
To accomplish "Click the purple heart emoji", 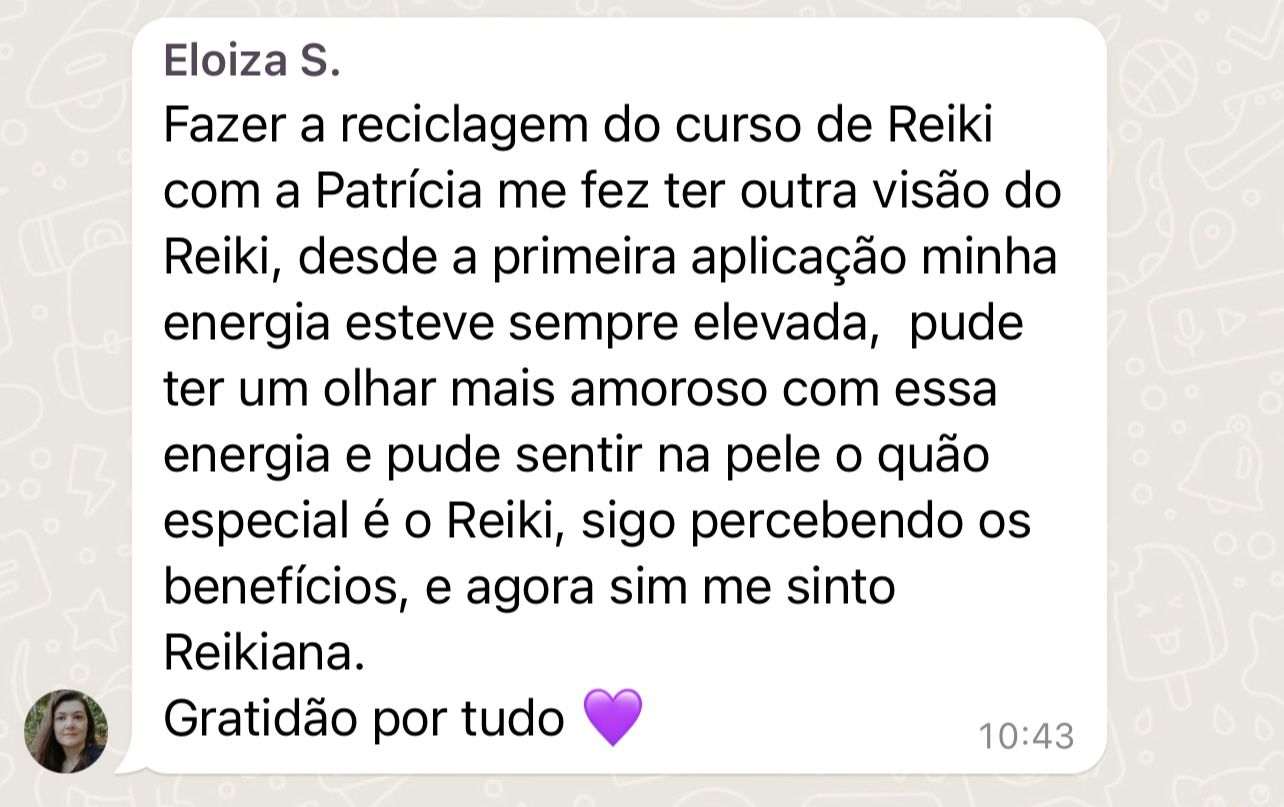I will tap(612, 717).
